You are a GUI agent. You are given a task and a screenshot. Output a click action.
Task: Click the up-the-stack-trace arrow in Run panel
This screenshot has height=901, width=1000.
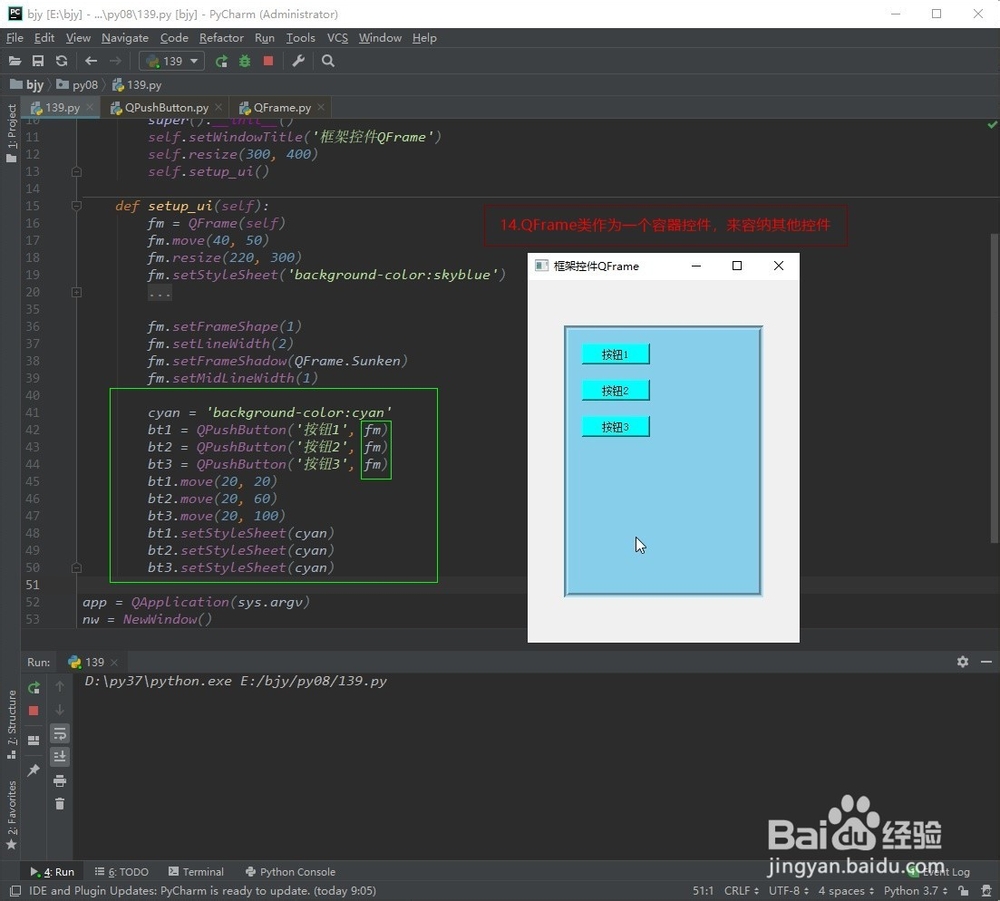59,686
